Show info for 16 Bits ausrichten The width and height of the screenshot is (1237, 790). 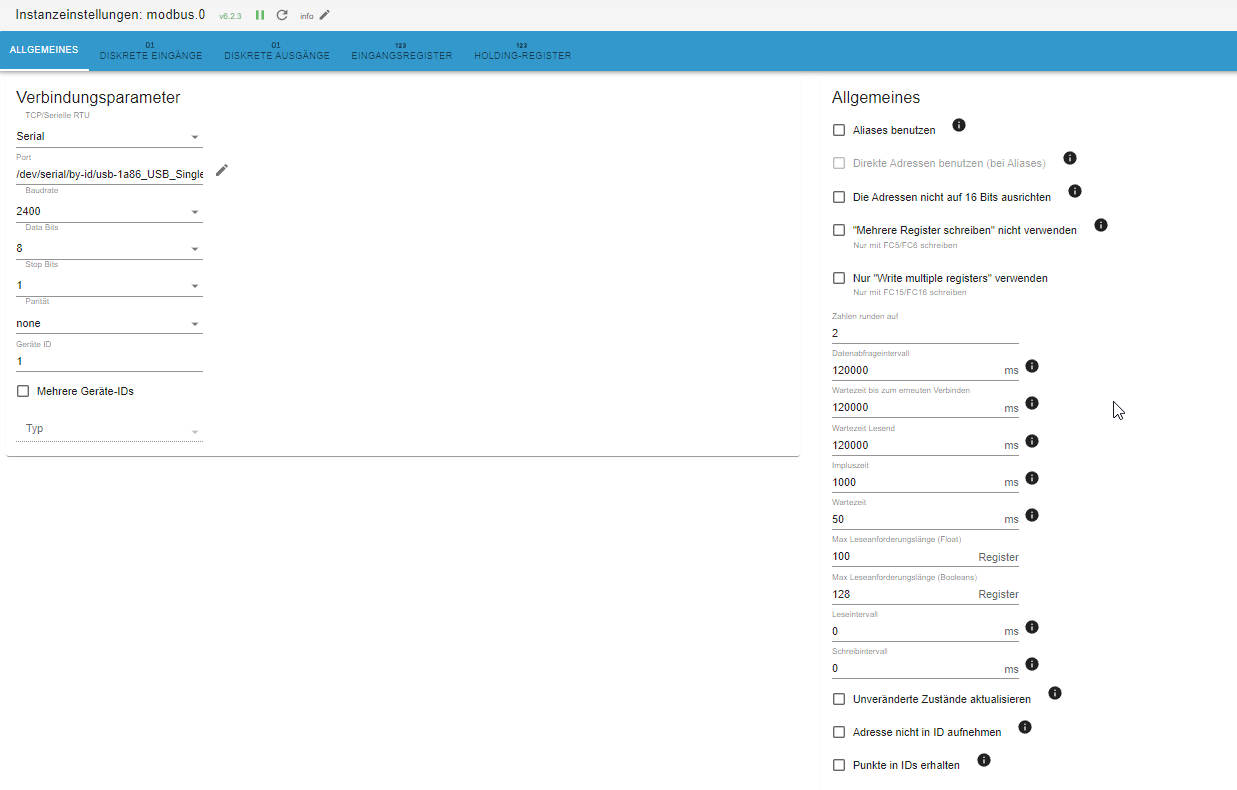click(x=1075, y=191)
